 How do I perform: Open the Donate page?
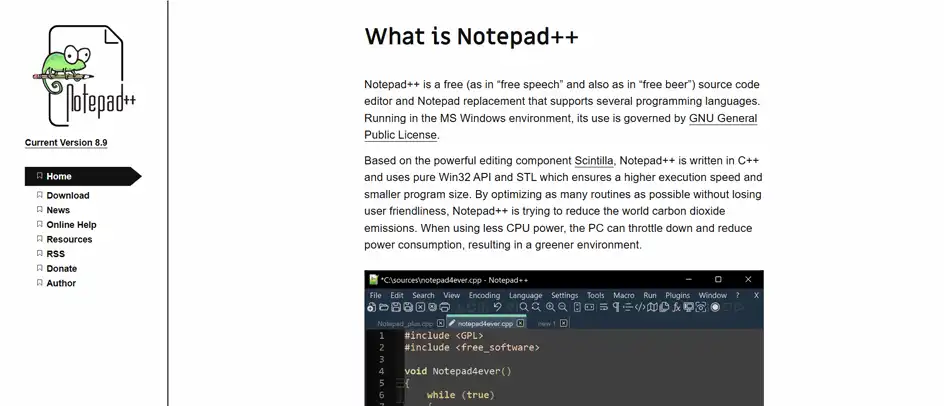61,269
